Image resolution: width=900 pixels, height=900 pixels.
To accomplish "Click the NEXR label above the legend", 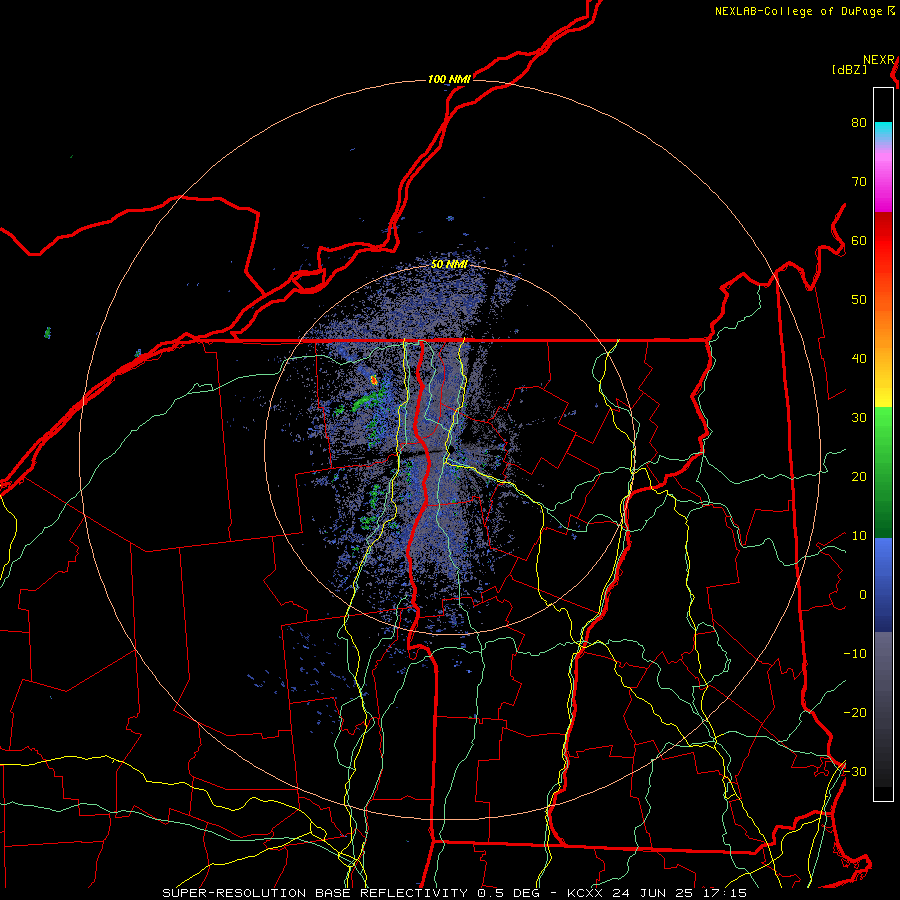I will 879,60.
